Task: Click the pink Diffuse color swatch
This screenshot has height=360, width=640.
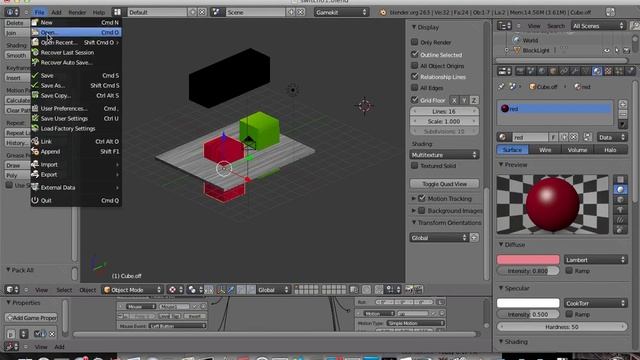Action: tap(528, 260)
